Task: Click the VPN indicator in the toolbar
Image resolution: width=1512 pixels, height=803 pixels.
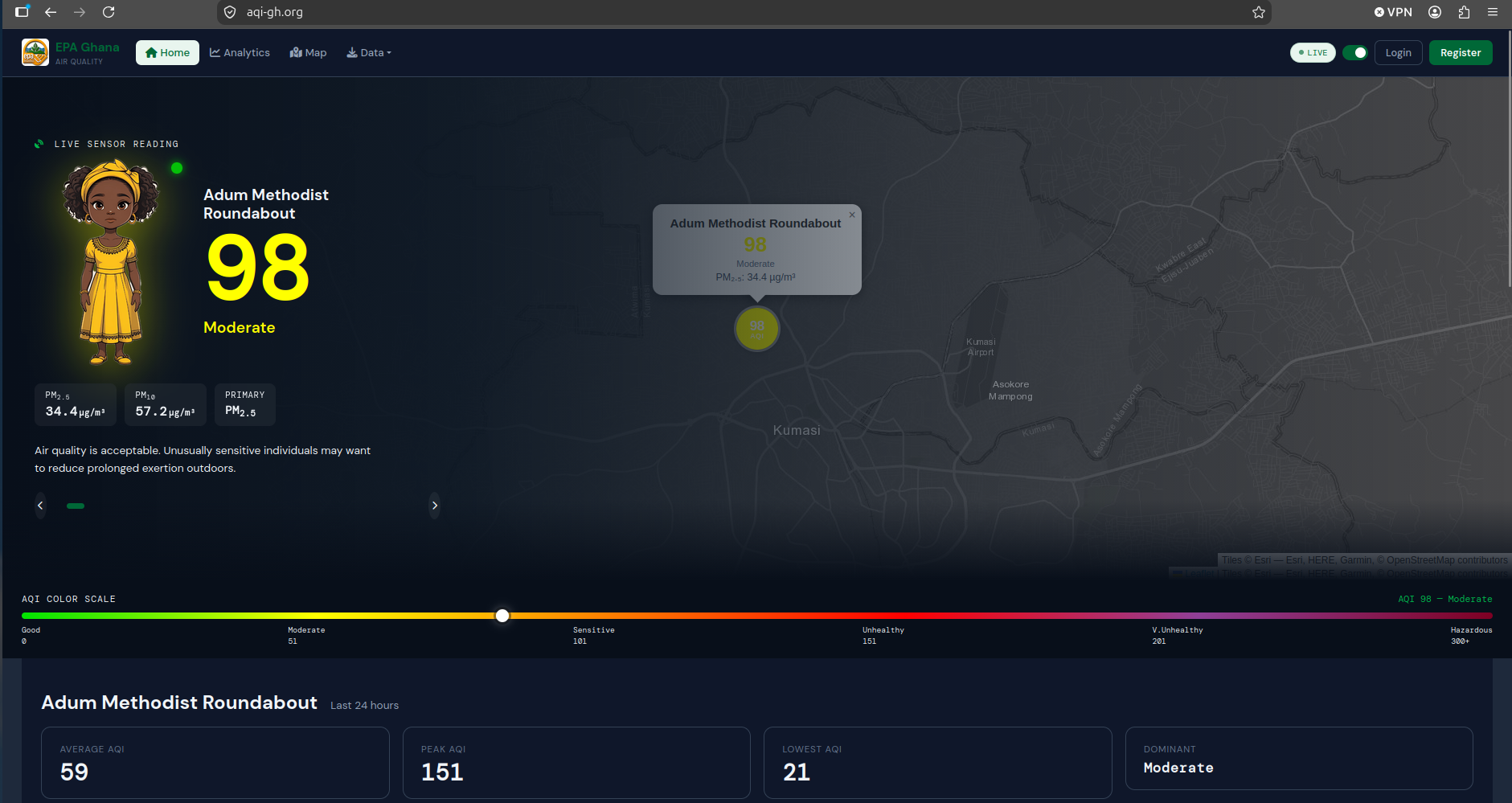Action: pyautogui.click(x=1393, y=12)
